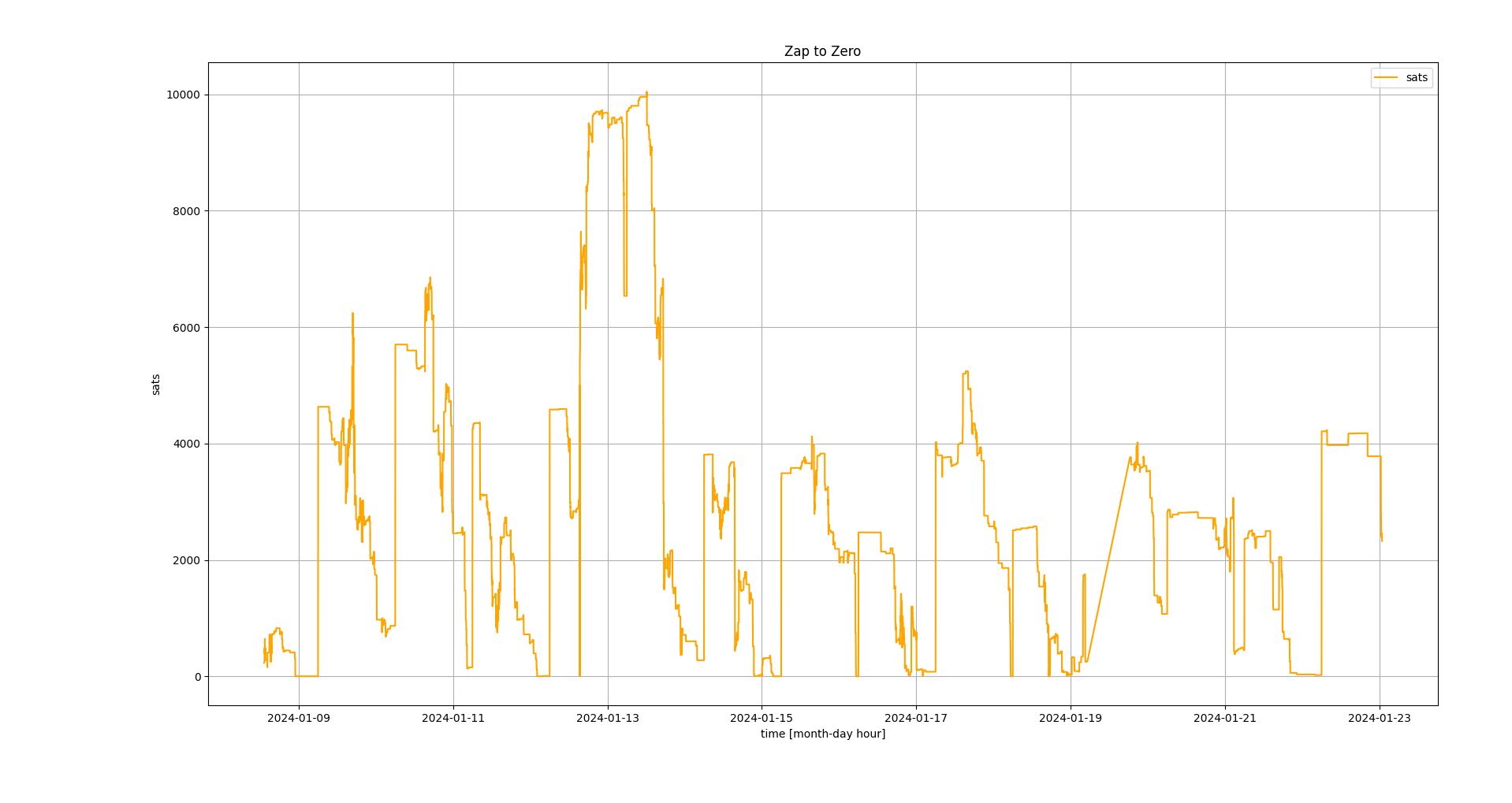Select the 2024-01-21 date tick label

tap(1225, 718)
